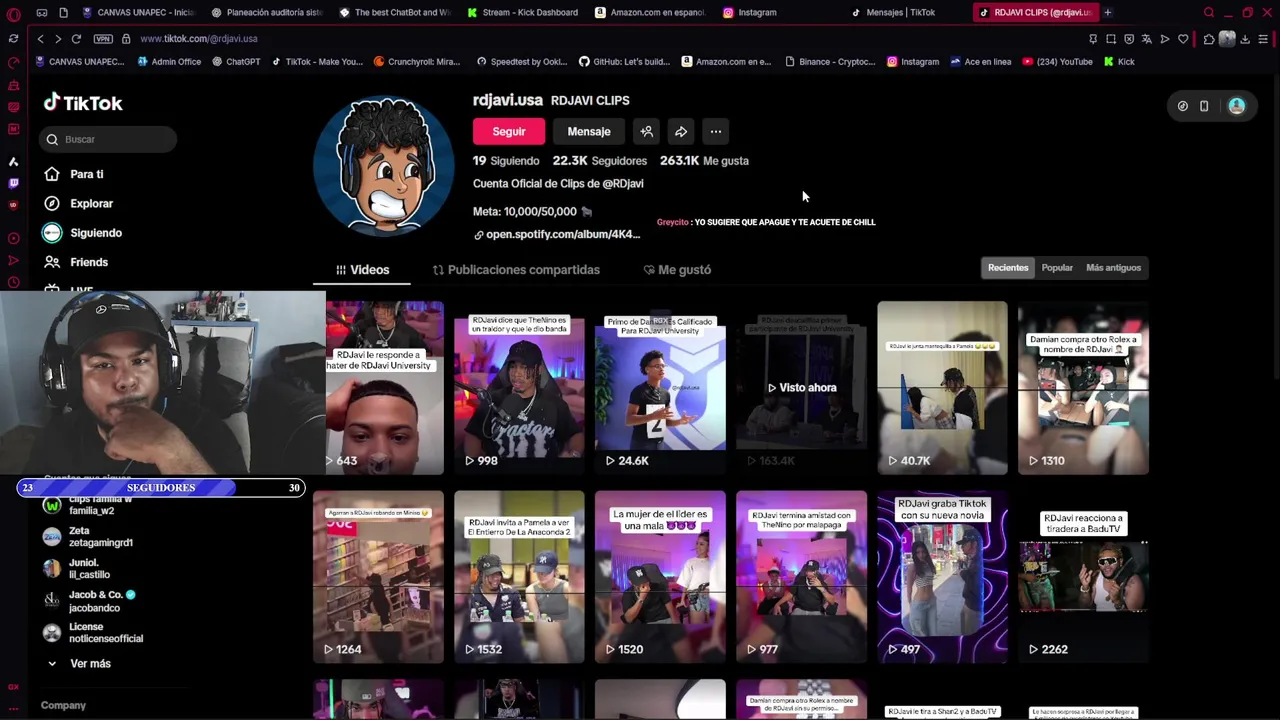Open the ad blocker shield icon
The width and height of the screenshot is (1280, 720).
click(1129, 39)
